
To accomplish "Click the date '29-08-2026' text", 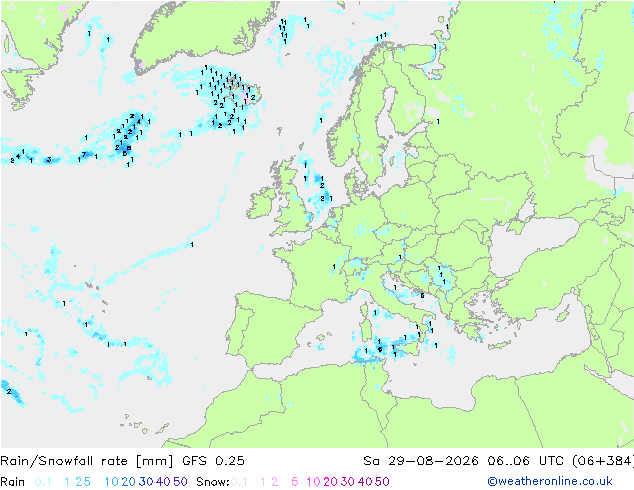I will pos(433,461).
